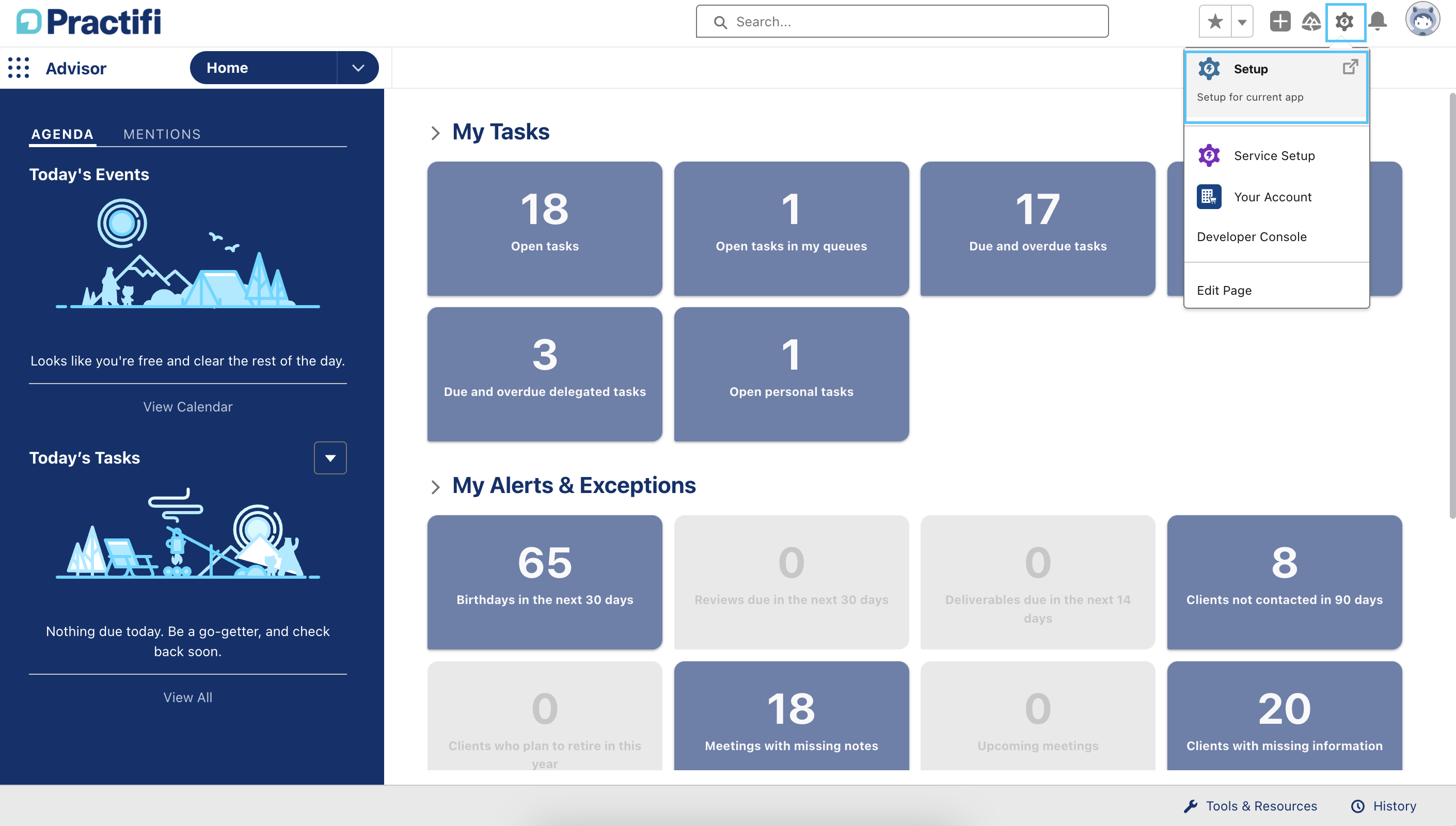The image size is (1456, 826).
Task: Click the History clock icon
Action: (1357, 806)
